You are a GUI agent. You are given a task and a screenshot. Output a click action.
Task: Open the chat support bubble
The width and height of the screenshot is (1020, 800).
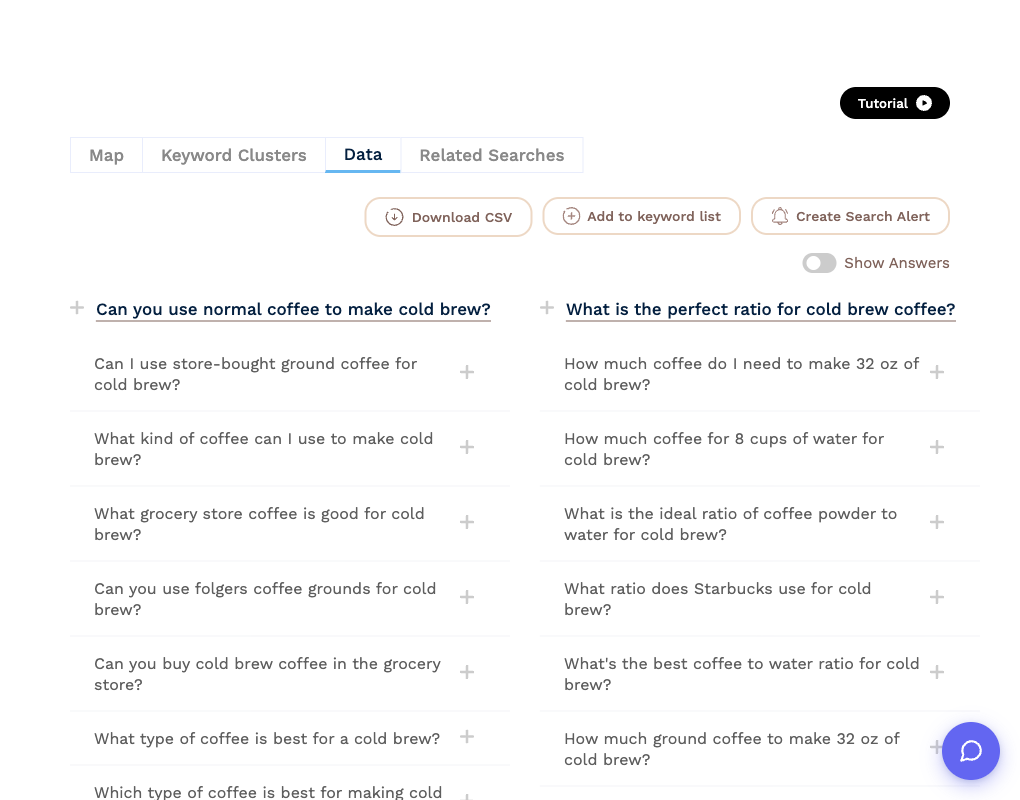click(x=971, y=751)
